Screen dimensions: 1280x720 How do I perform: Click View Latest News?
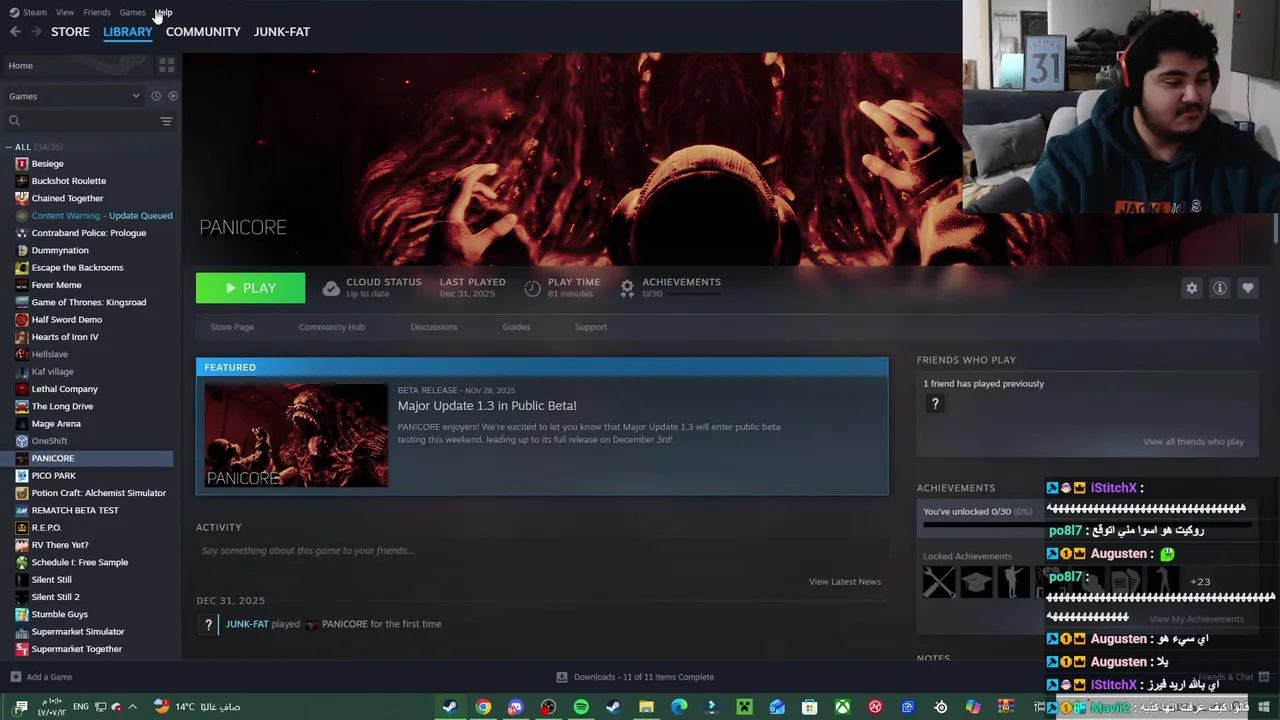pos(845,582)
